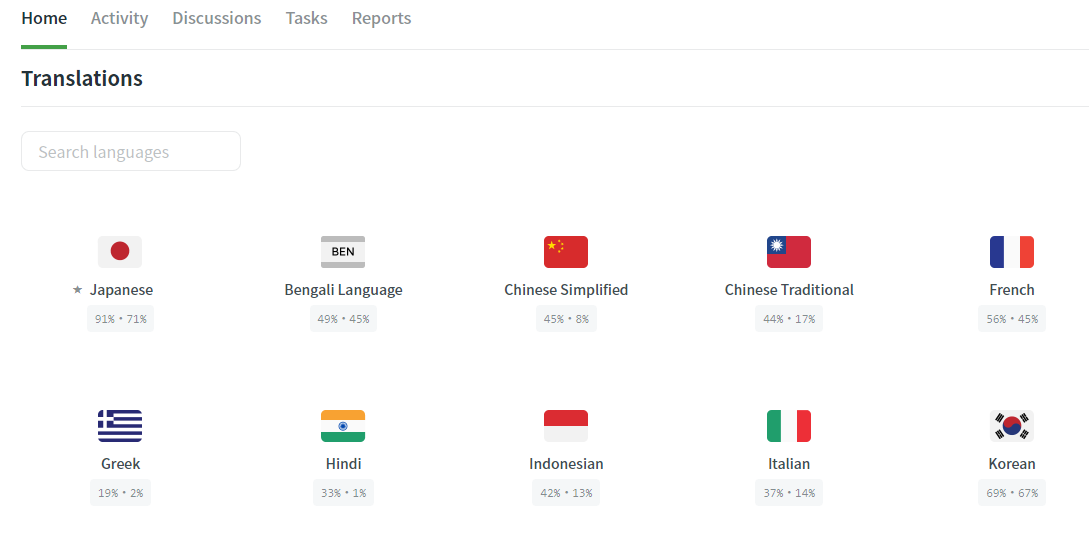Image resolution: width=1089 pixels, height=550 pixels.
Task: Click the star next to Japanese
Action: tap(78, 290)
